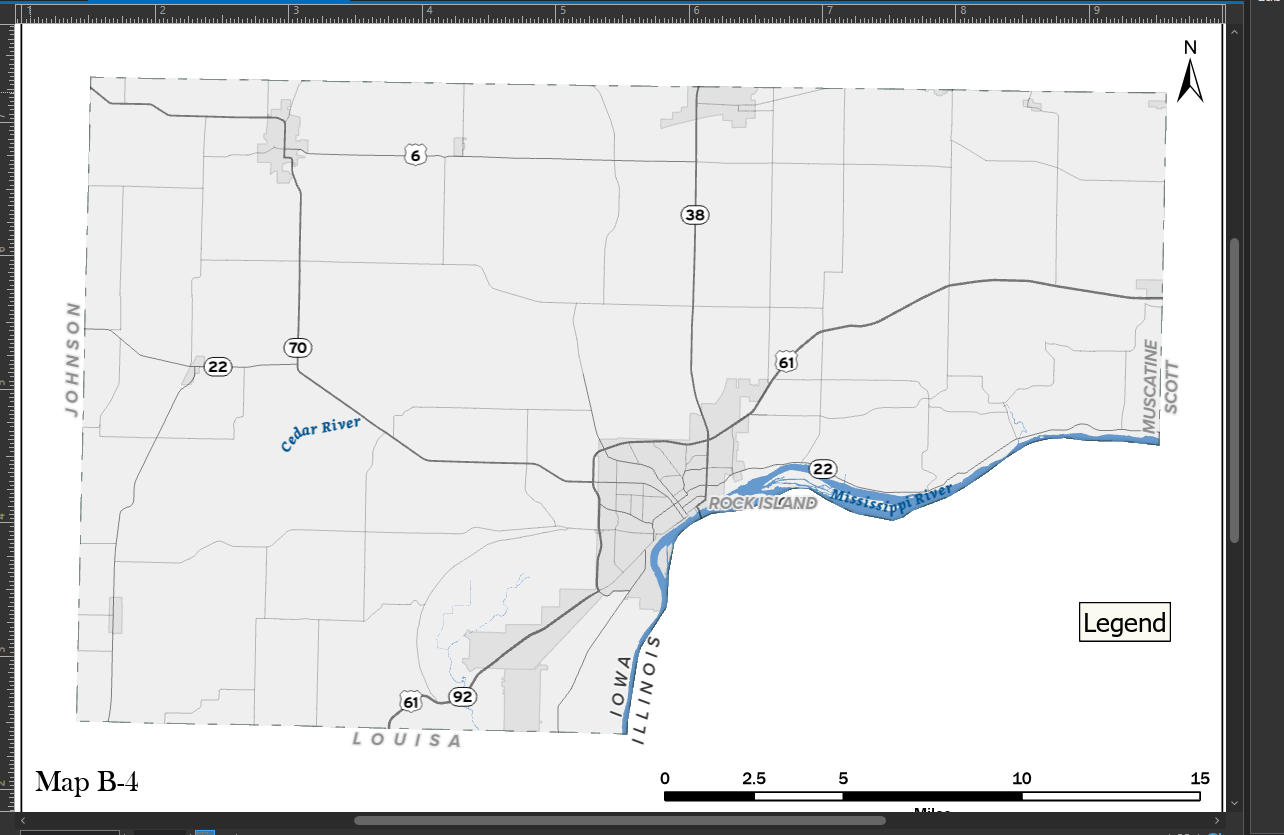Select the Miles scale bar
This screenshot has width=1284, height=835.
[932, 796]
